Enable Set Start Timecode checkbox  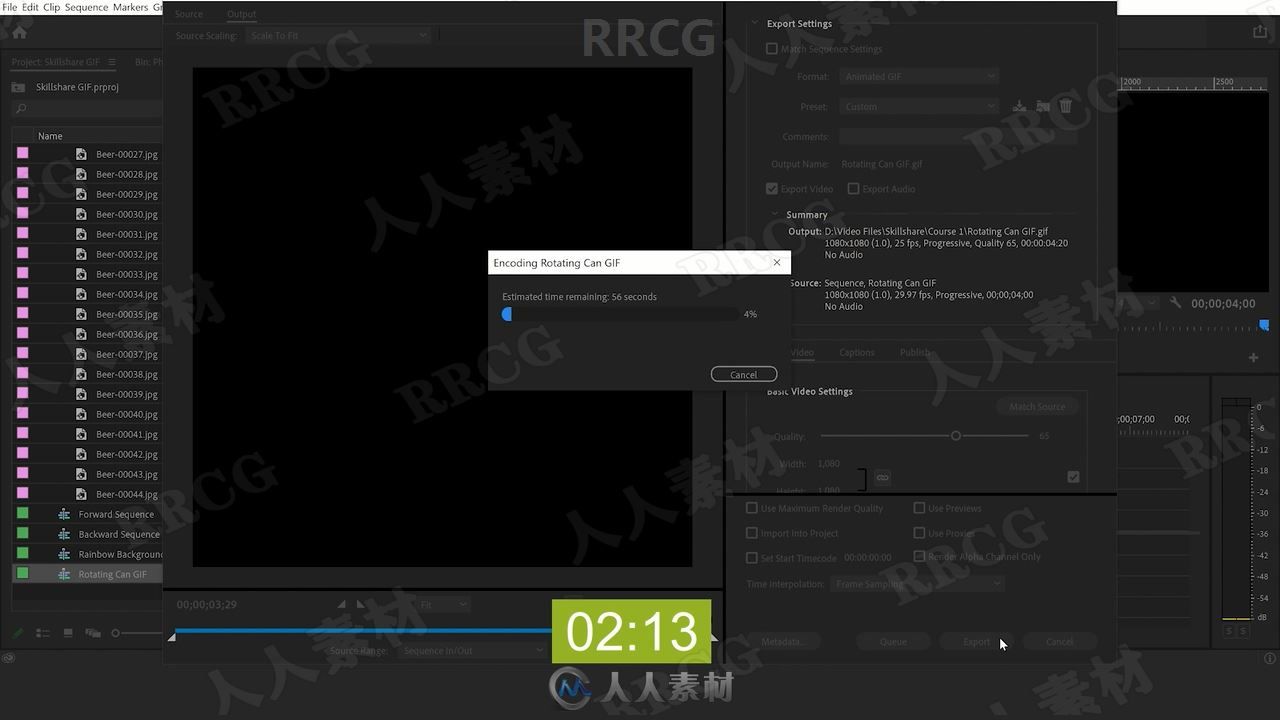click(752, 558)
